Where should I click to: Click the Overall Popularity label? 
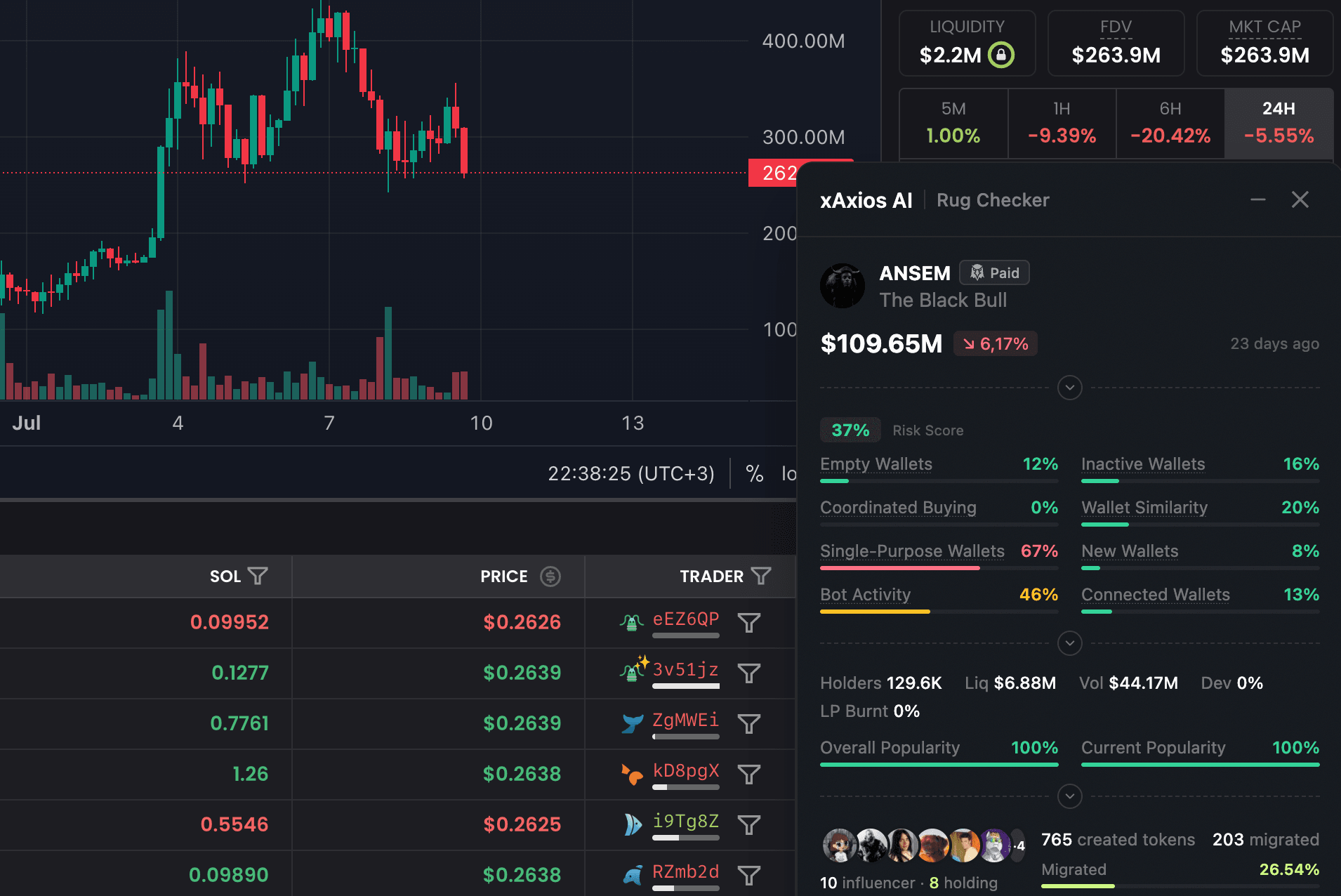(890, 748)
